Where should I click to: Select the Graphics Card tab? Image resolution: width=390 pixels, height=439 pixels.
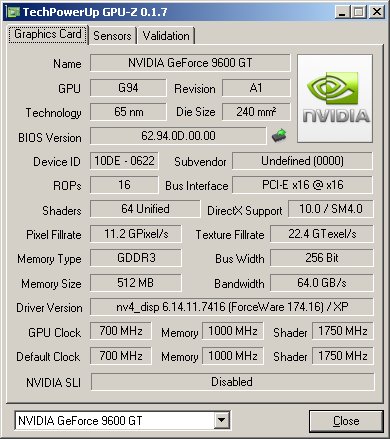point(48,34)
